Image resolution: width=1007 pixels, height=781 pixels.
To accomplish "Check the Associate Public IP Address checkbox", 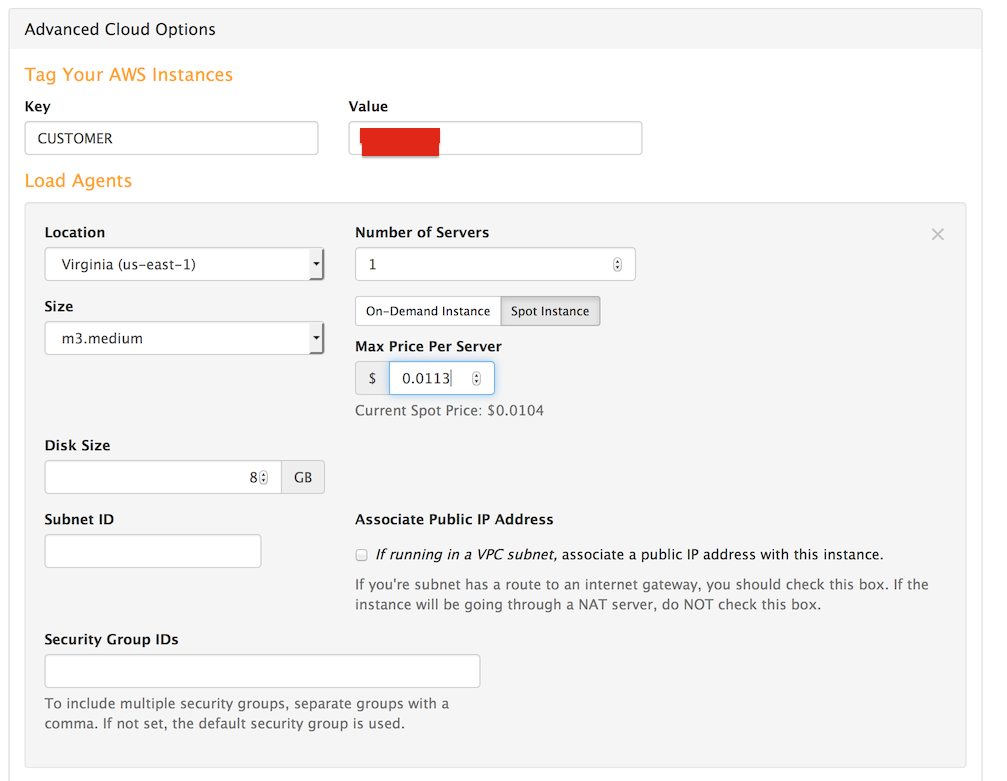I will (362, 555).
